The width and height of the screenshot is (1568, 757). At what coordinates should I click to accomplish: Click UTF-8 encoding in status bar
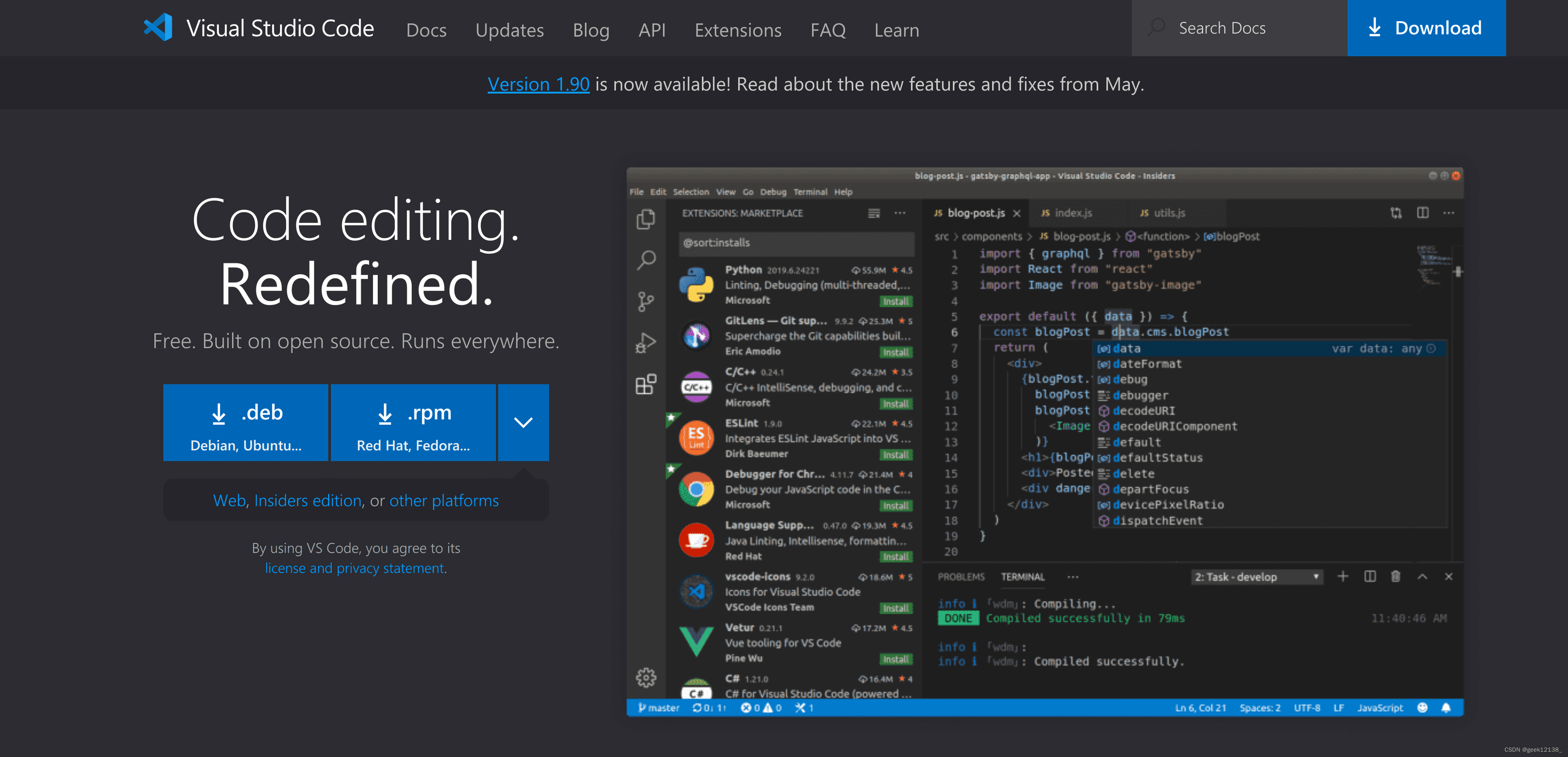click(1307, 708)
